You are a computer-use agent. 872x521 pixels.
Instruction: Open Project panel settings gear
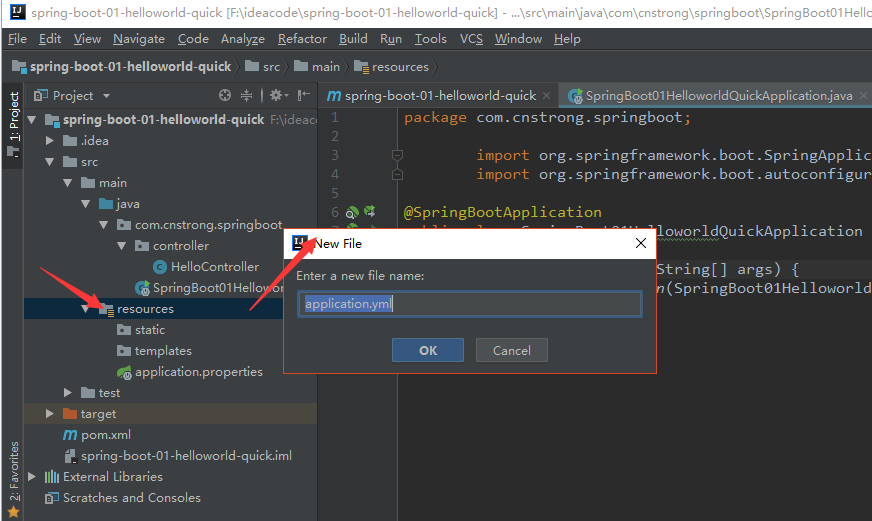click(x=279, y=96)
